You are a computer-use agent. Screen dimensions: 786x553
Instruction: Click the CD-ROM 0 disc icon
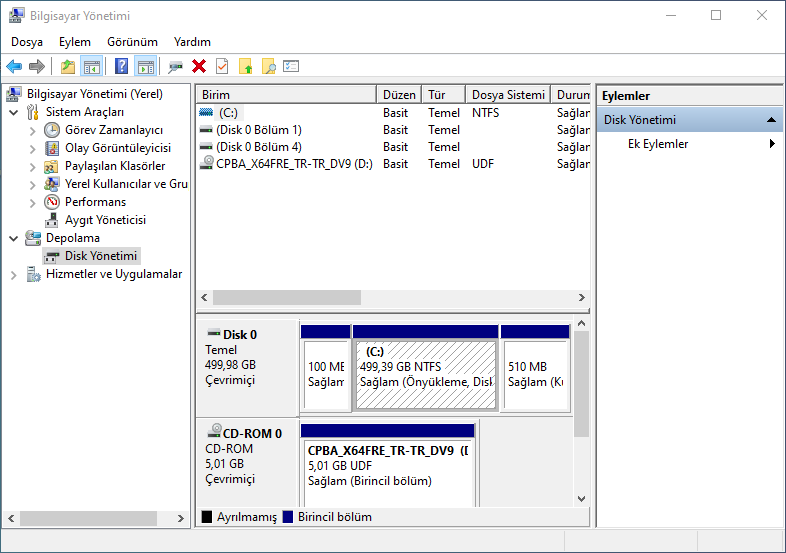(215, 431)
